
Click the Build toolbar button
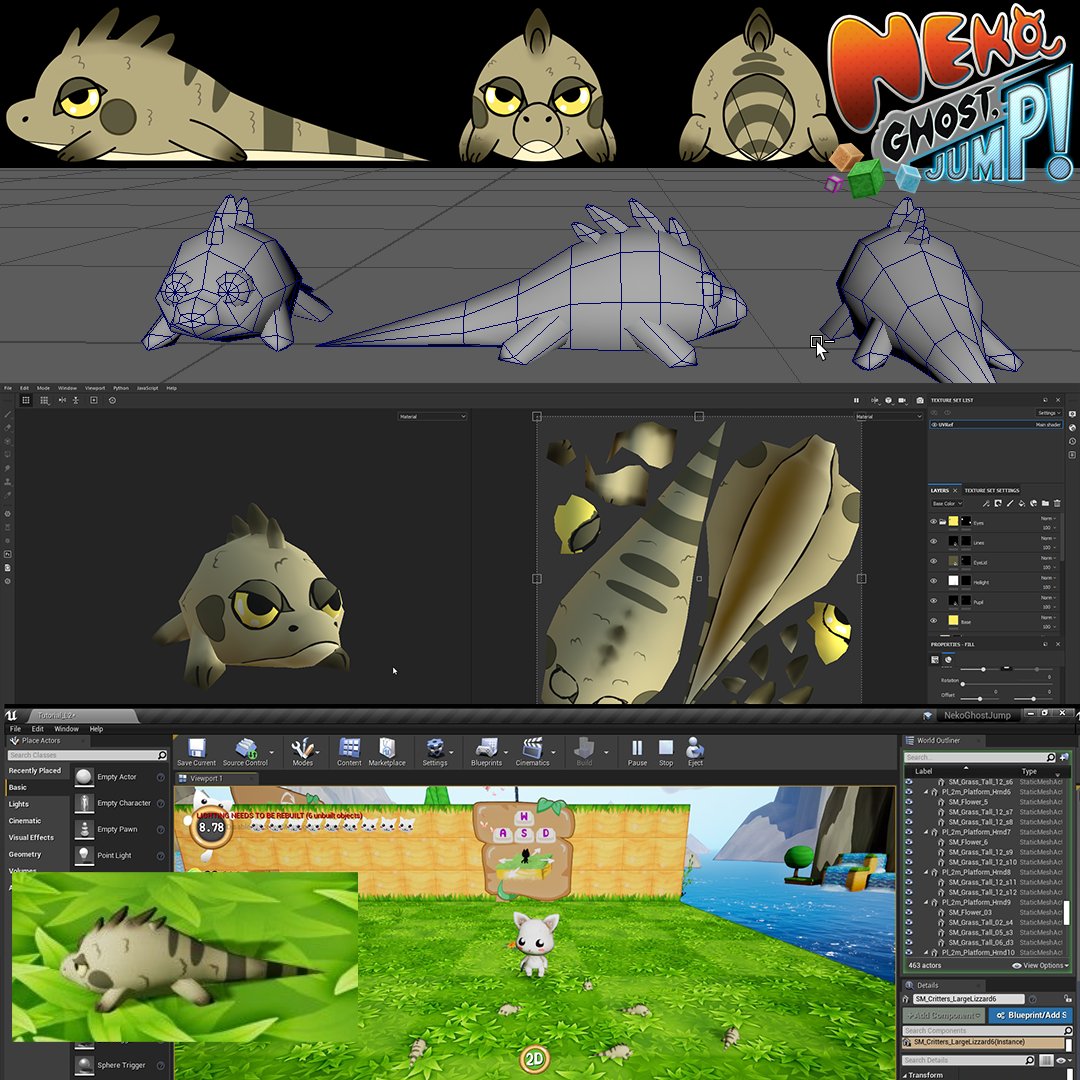click(584, 751)
